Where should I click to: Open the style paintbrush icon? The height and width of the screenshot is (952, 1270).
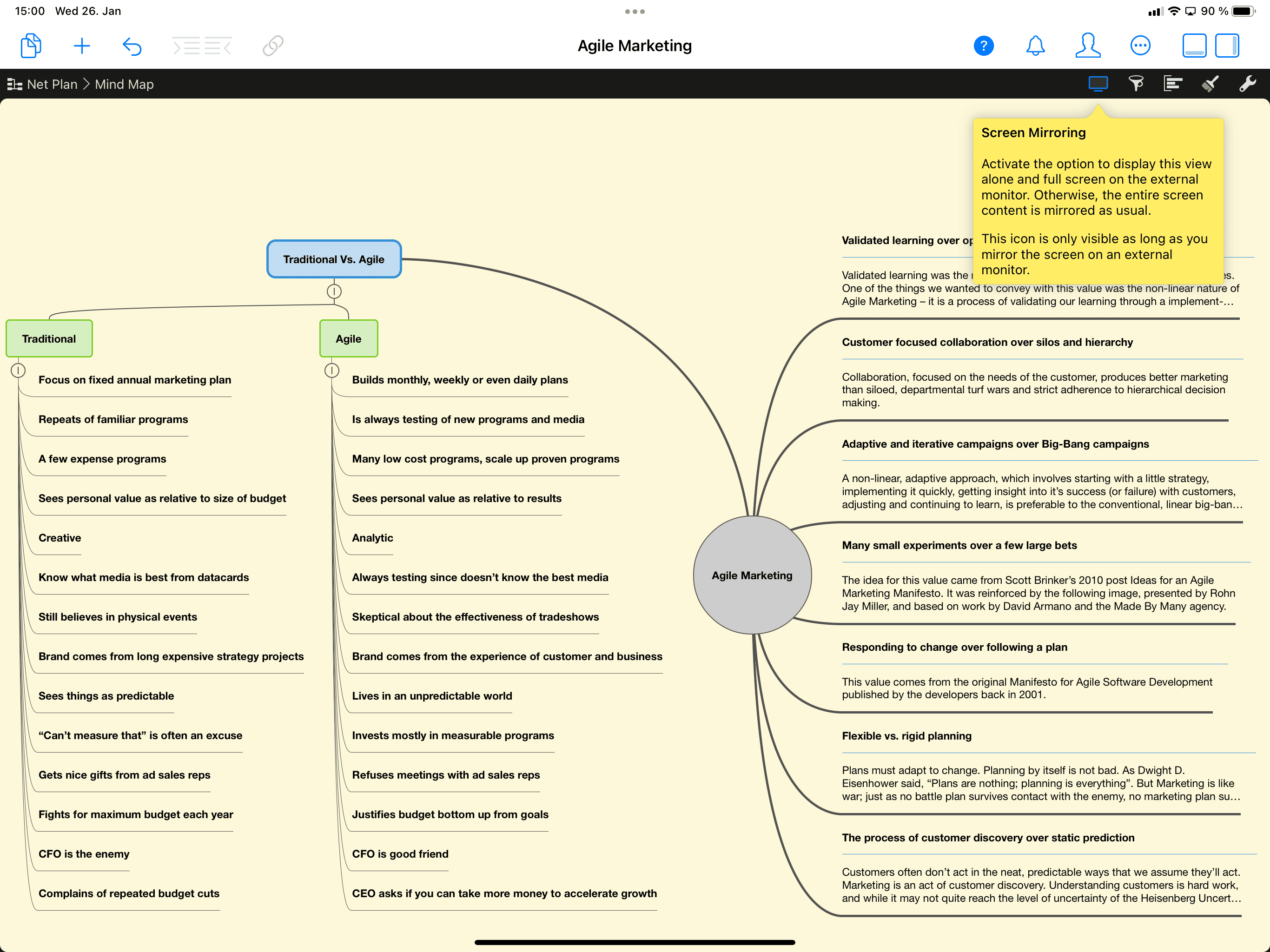click(1209, 84)
